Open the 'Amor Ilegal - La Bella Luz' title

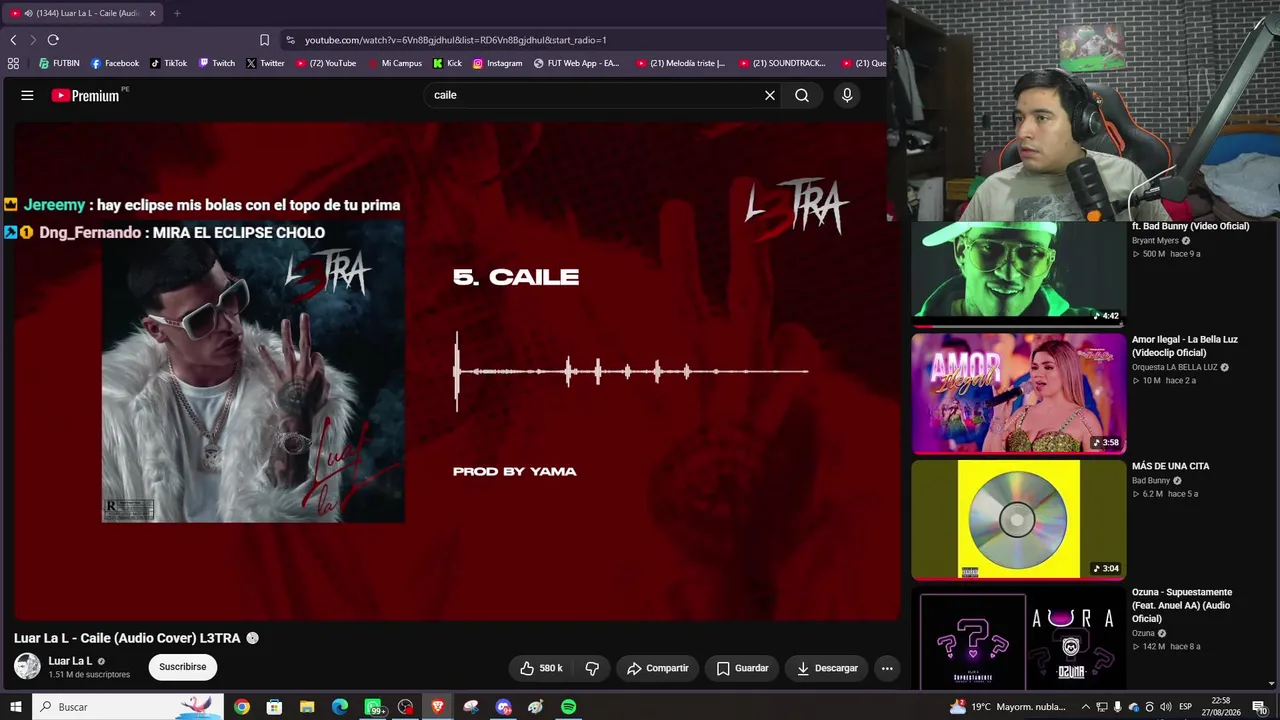[1185, 346]
